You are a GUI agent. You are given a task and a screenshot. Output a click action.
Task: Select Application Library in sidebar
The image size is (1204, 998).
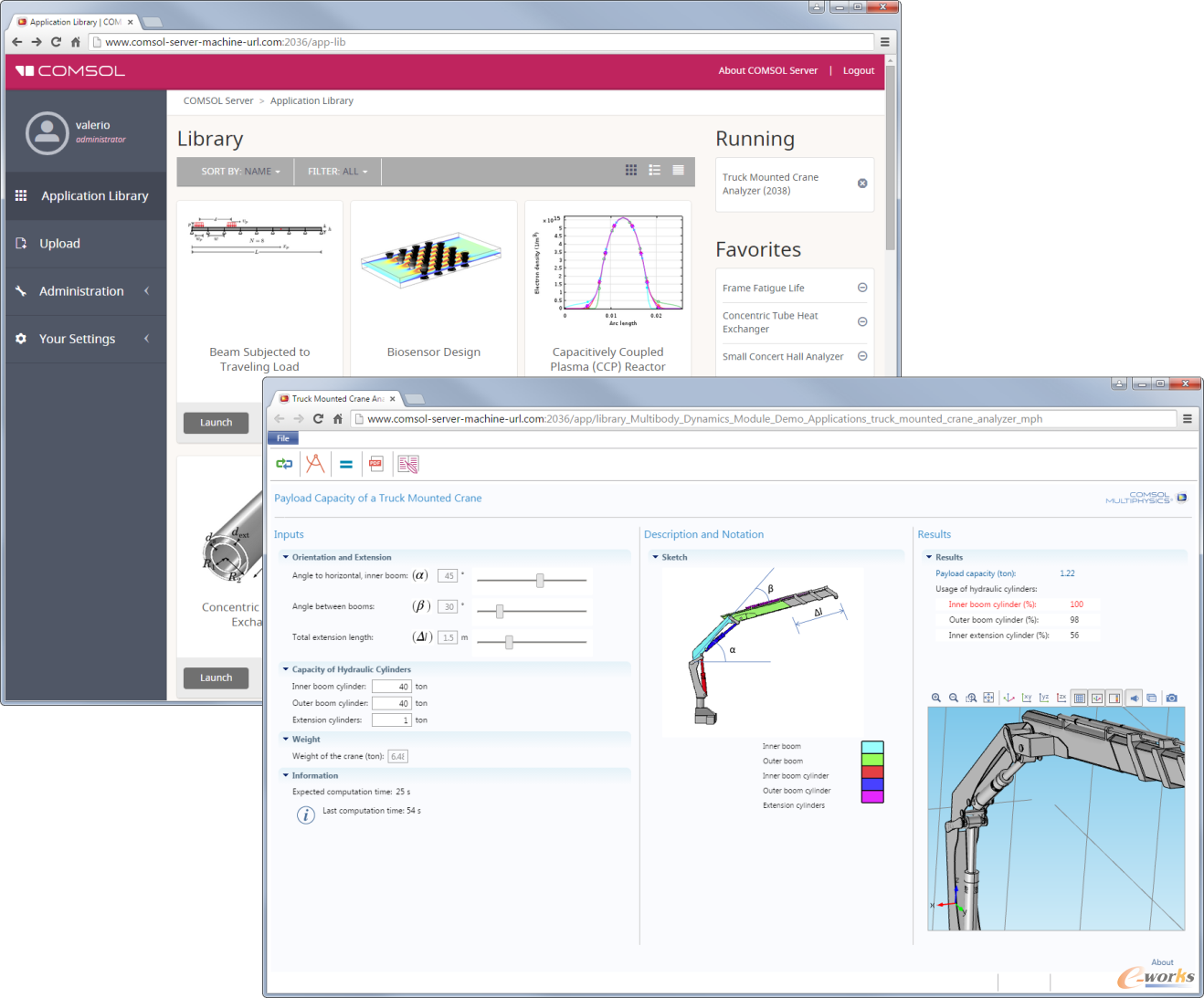coord(86,195)
